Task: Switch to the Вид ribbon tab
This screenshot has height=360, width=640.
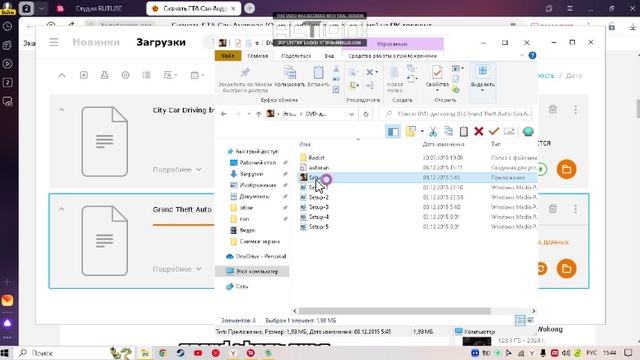Action: (329, 56)
